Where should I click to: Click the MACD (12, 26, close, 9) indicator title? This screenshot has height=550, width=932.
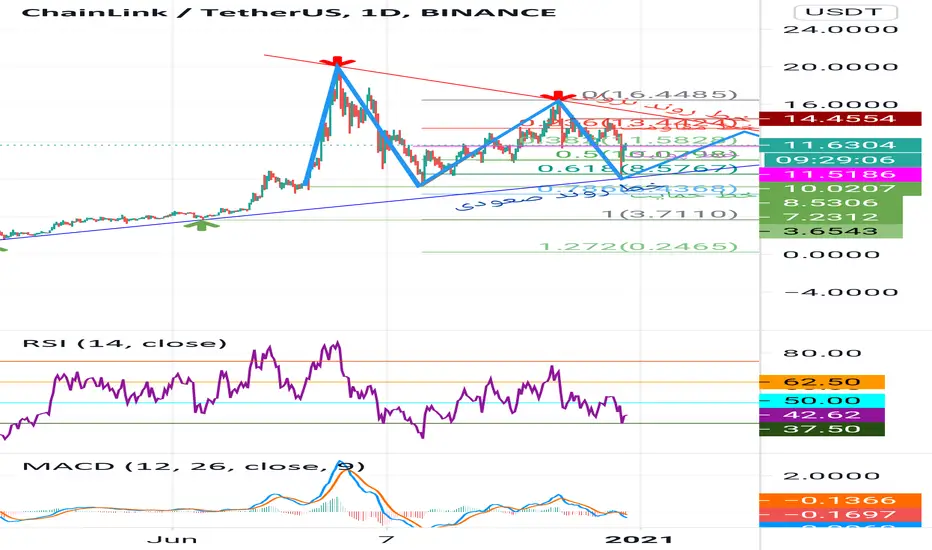tap(193, 466)
